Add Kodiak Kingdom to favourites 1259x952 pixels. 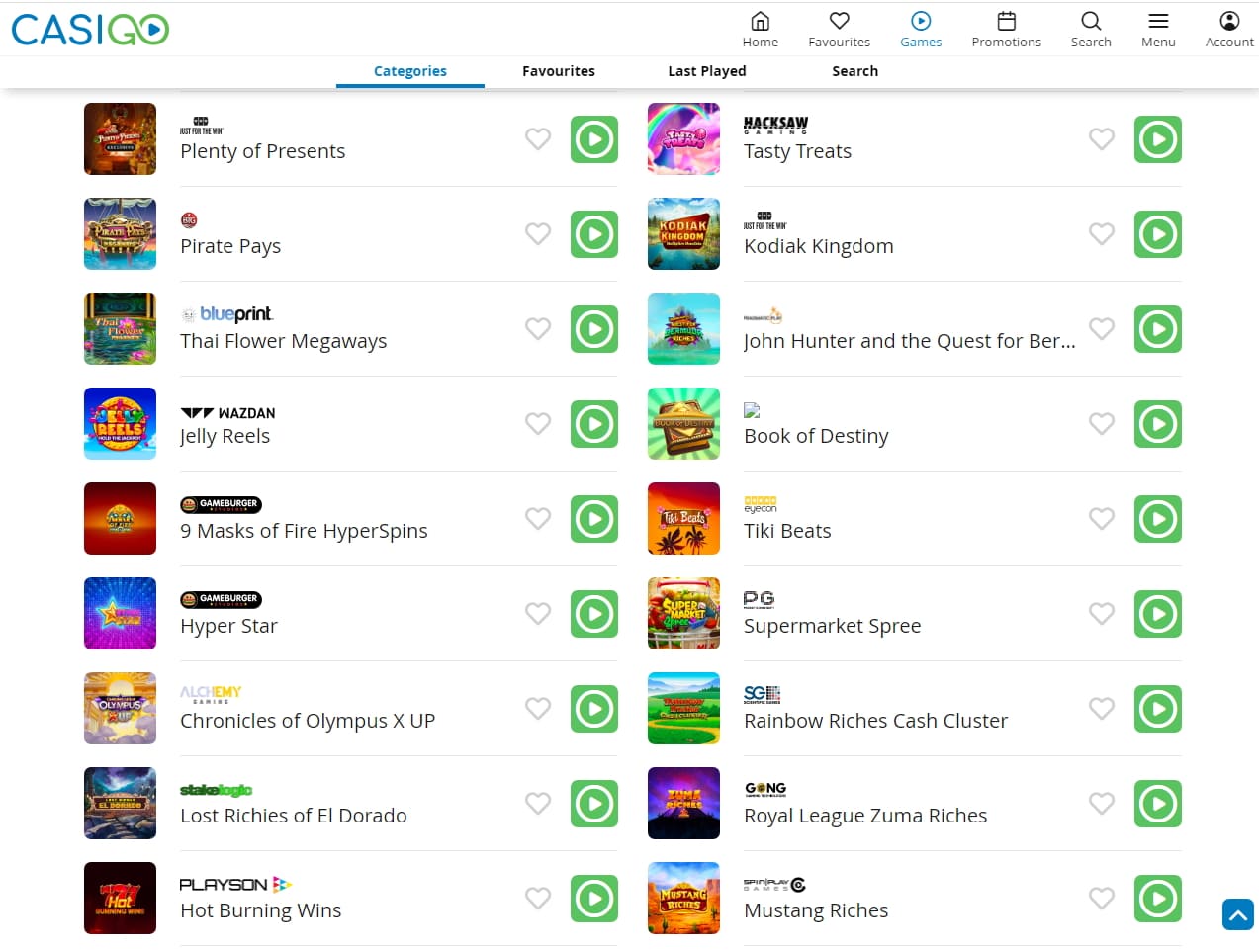[1102, 234]
